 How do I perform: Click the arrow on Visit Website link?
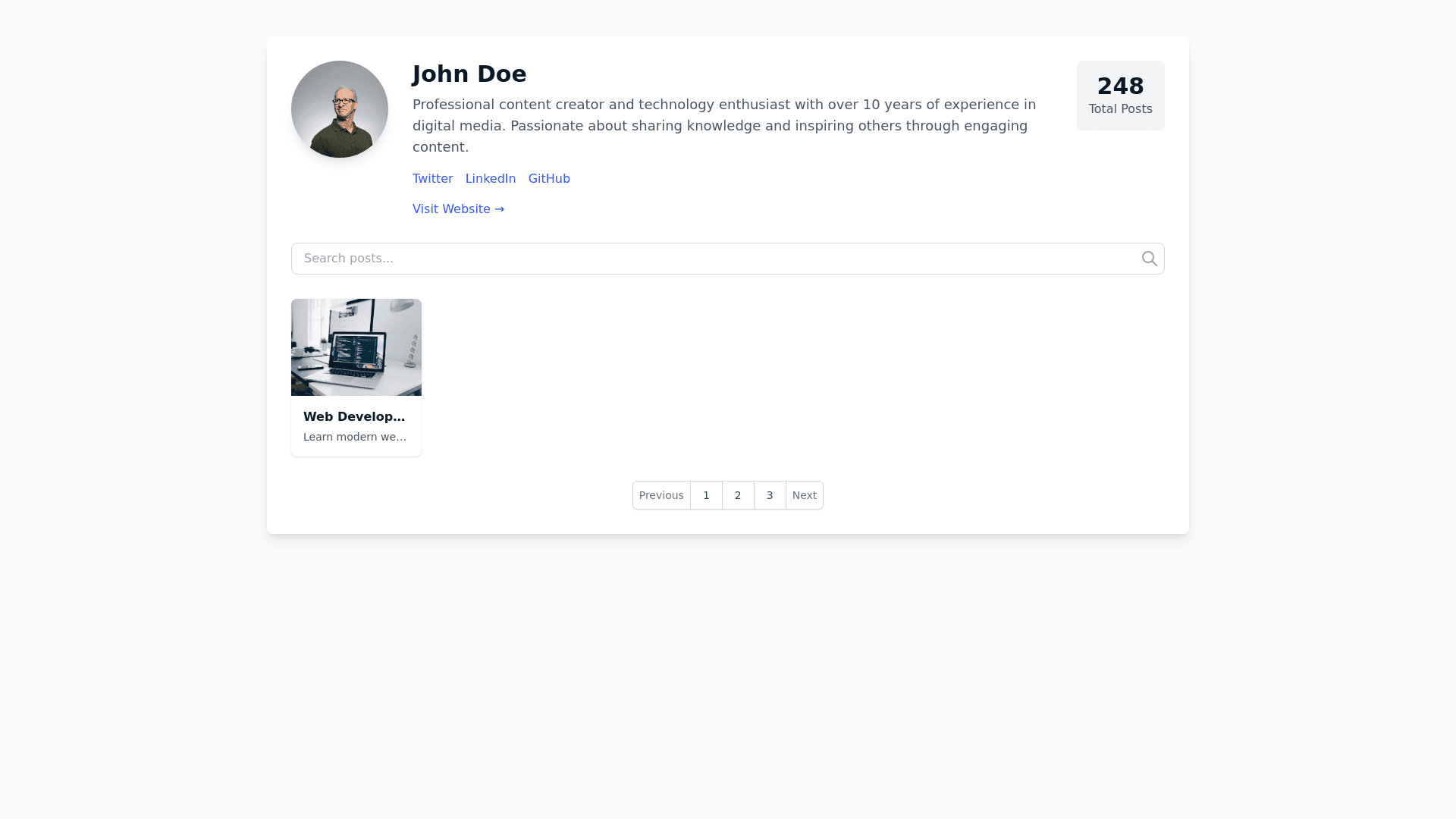coord(499,209)
